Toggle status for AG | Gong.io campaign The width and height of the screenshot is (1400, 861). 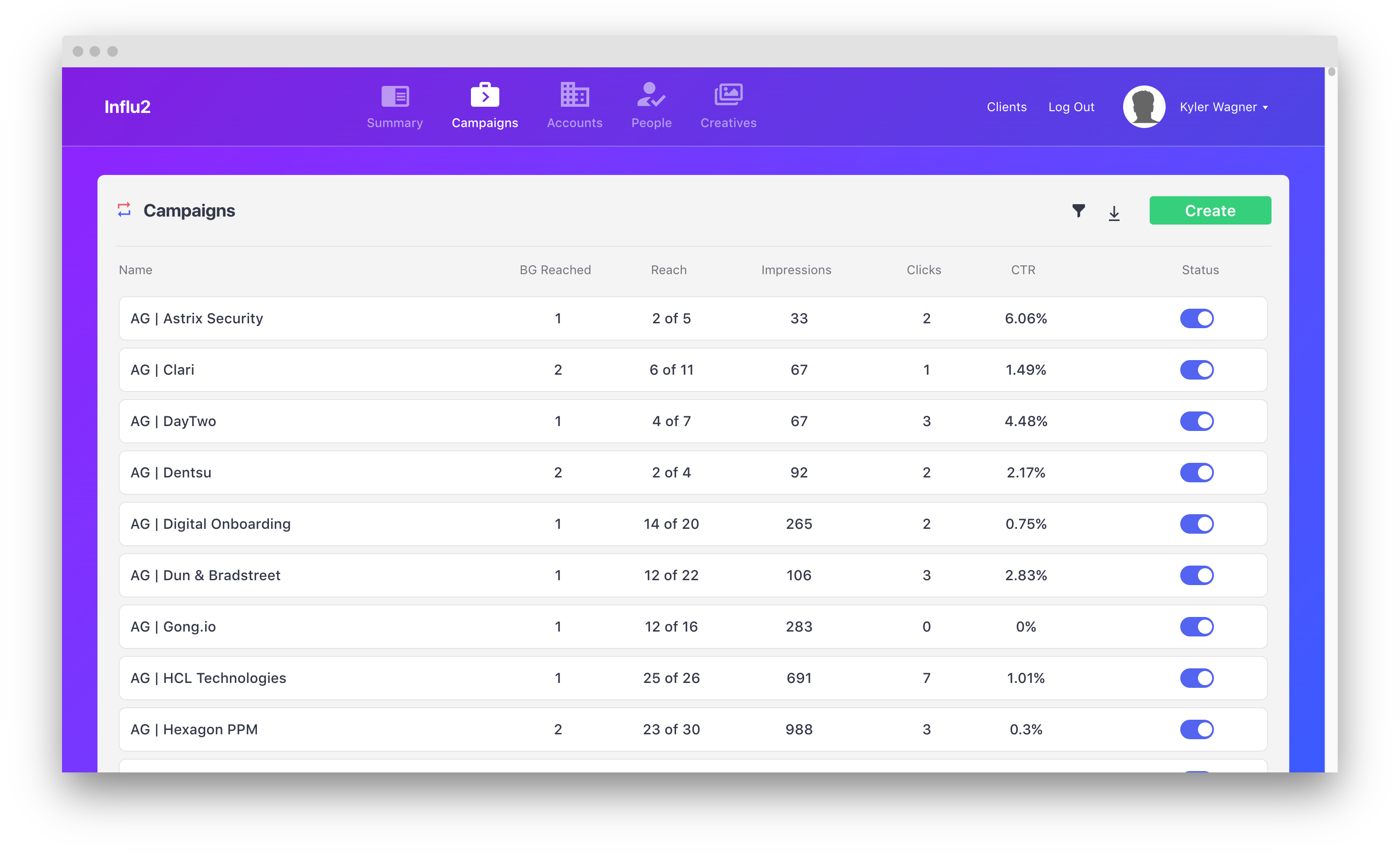(1197, 627)
